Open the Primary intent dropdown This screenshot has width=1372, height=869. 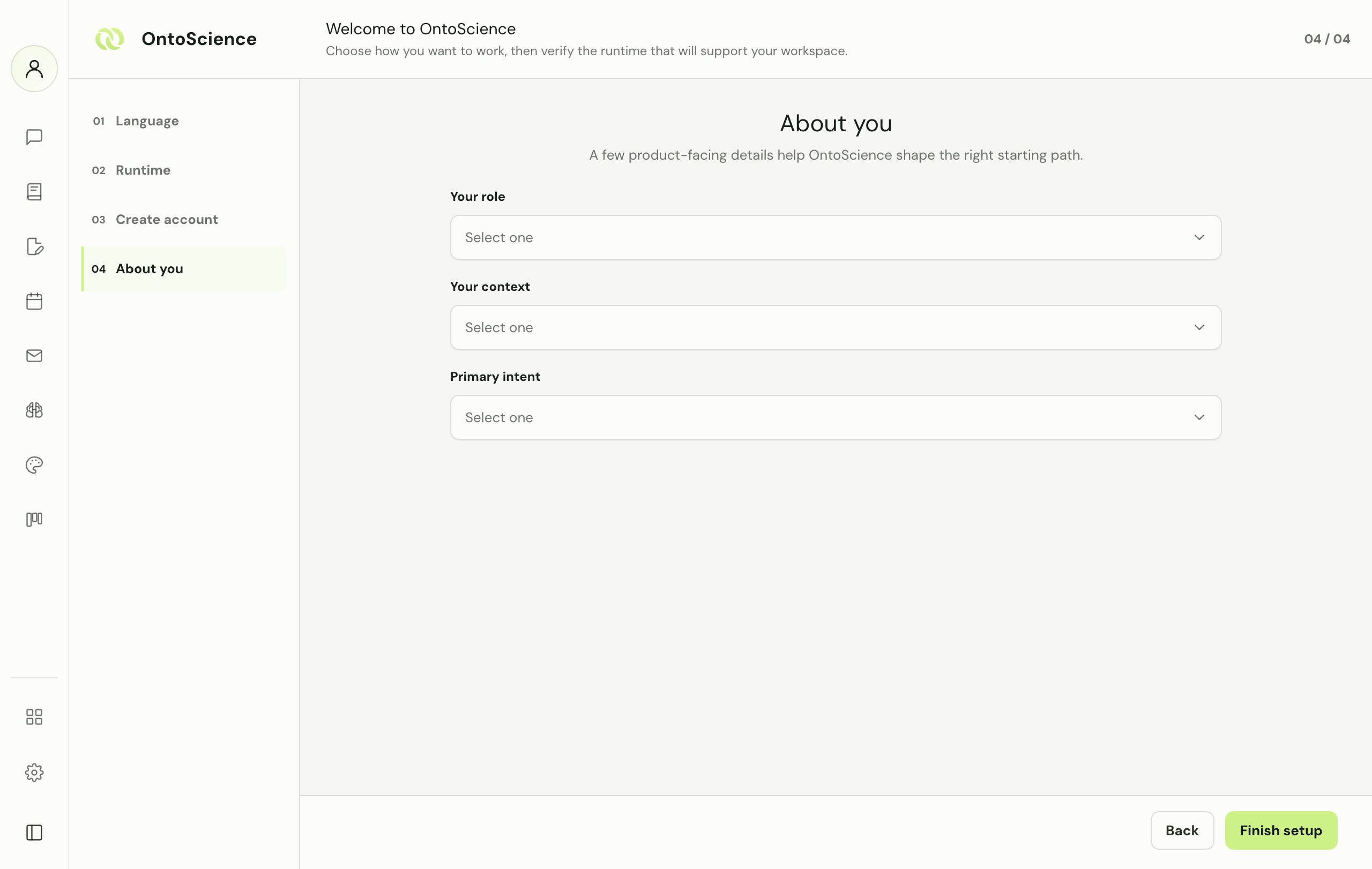click(836, 417)
